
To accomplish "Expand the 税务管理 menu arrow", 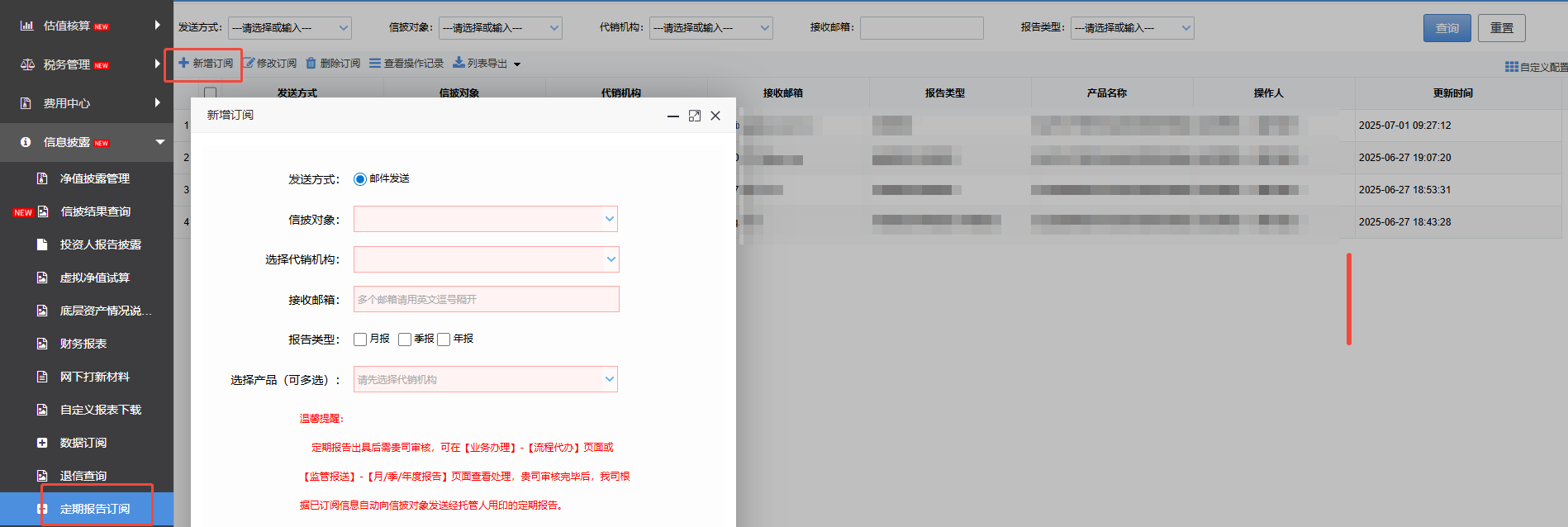I will pyautogui.click(x=157, y=64).
